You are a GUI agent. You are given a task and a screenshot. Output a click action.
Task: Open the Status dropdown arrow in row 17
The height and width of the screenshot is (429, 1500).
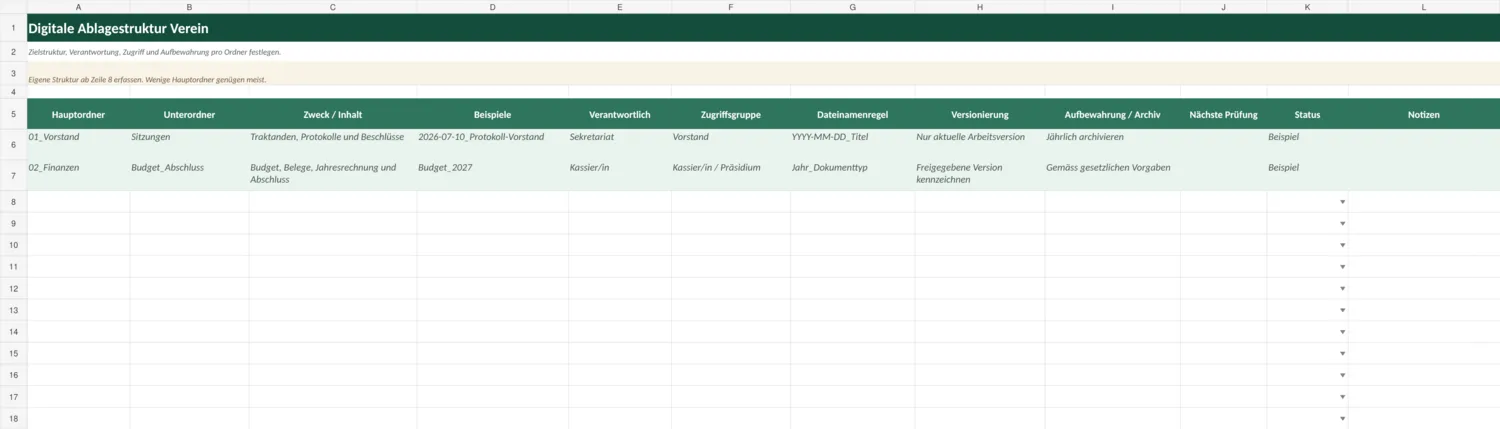[1342, 397]
